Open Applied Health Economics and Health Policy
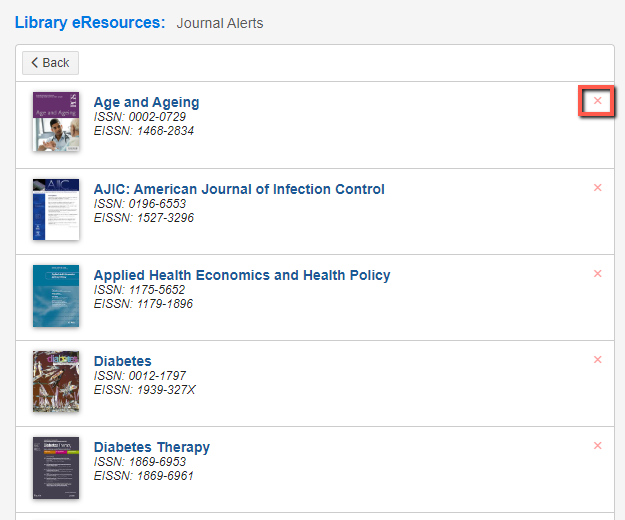The image size is (625, 520). (242, 275)
